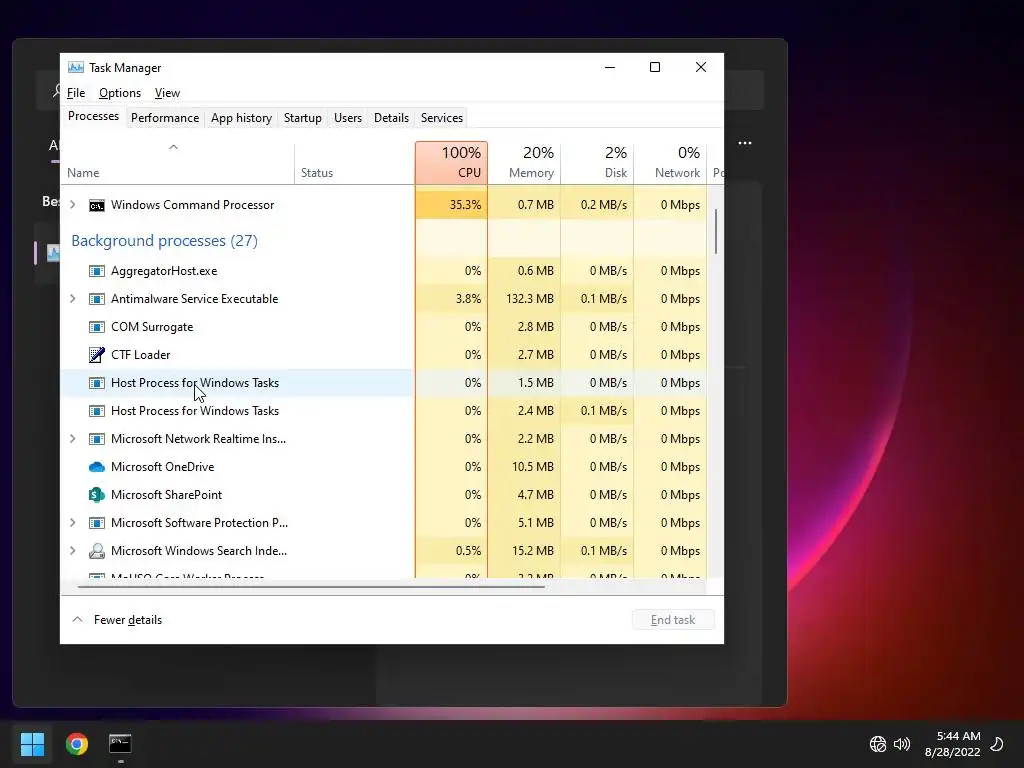Open the Options menu

click(x=120, y=93)
